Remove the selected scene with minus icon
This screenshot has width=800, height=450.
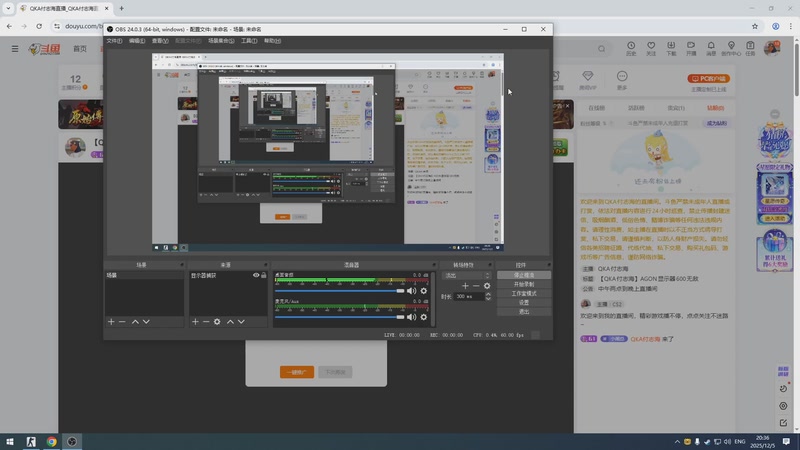click(122, 322)
